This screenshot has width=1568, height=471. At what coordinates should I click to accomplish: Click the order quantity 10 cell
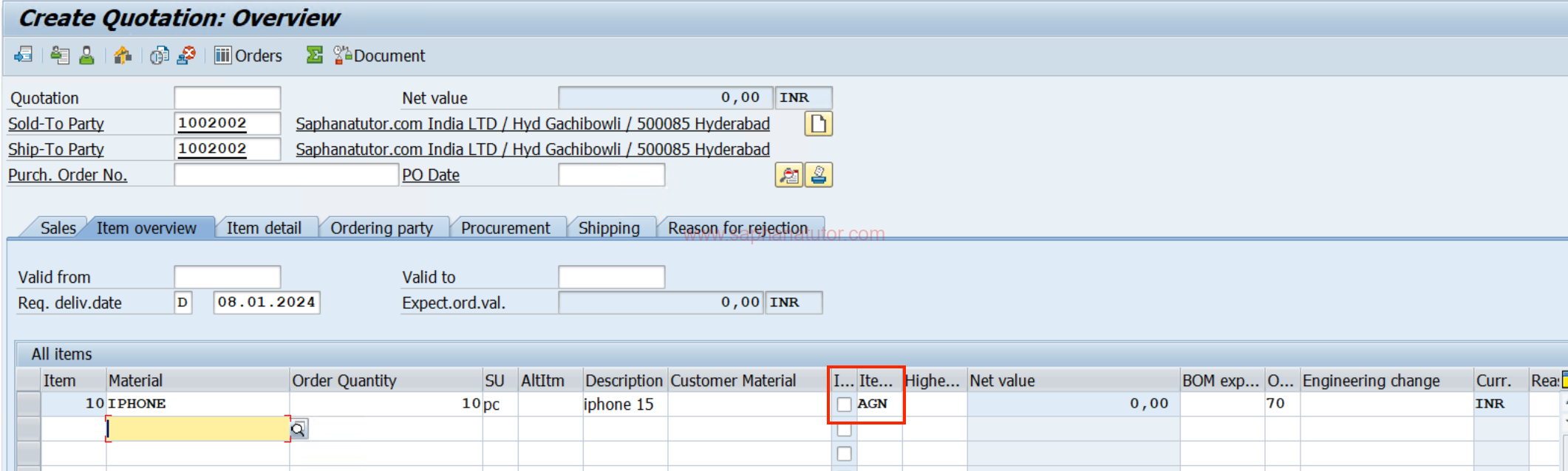coord(386,404)
